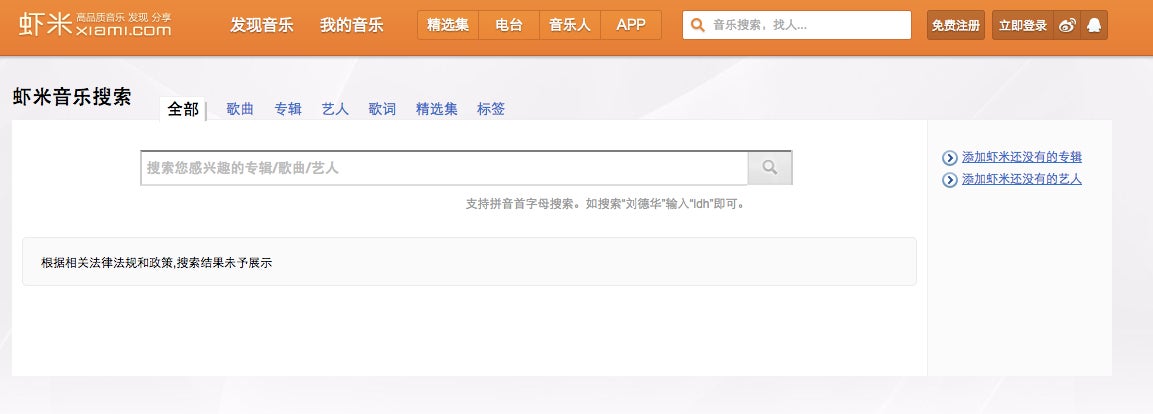Image resolution: width=1153 pixels, height=414 pixels.
Task: Switch to the 标签 search tab
Action: pos(491,109)
